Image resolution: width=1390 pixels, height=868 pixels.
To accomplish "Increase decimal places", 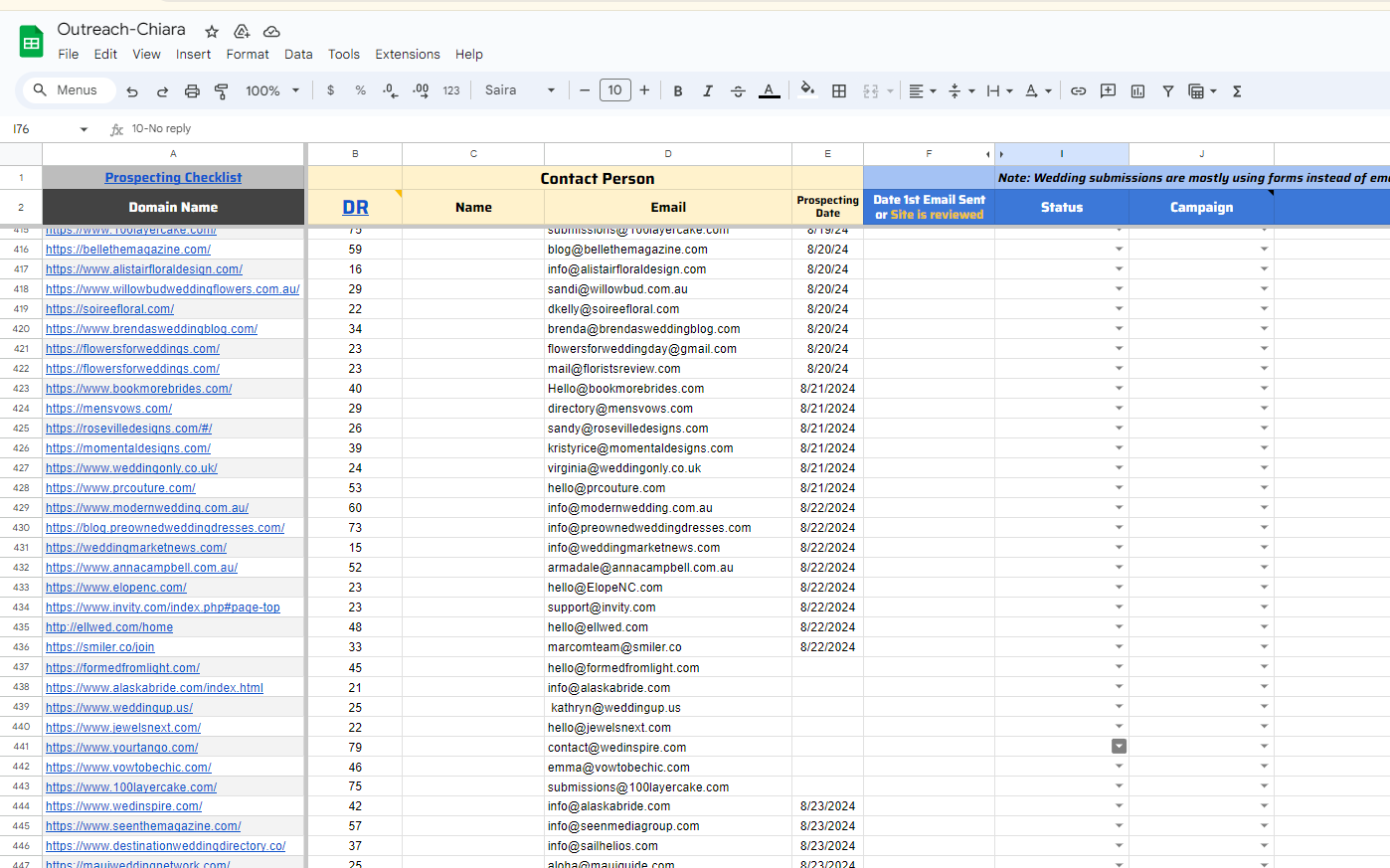I will pyautogui.click(x=421, y=90).
